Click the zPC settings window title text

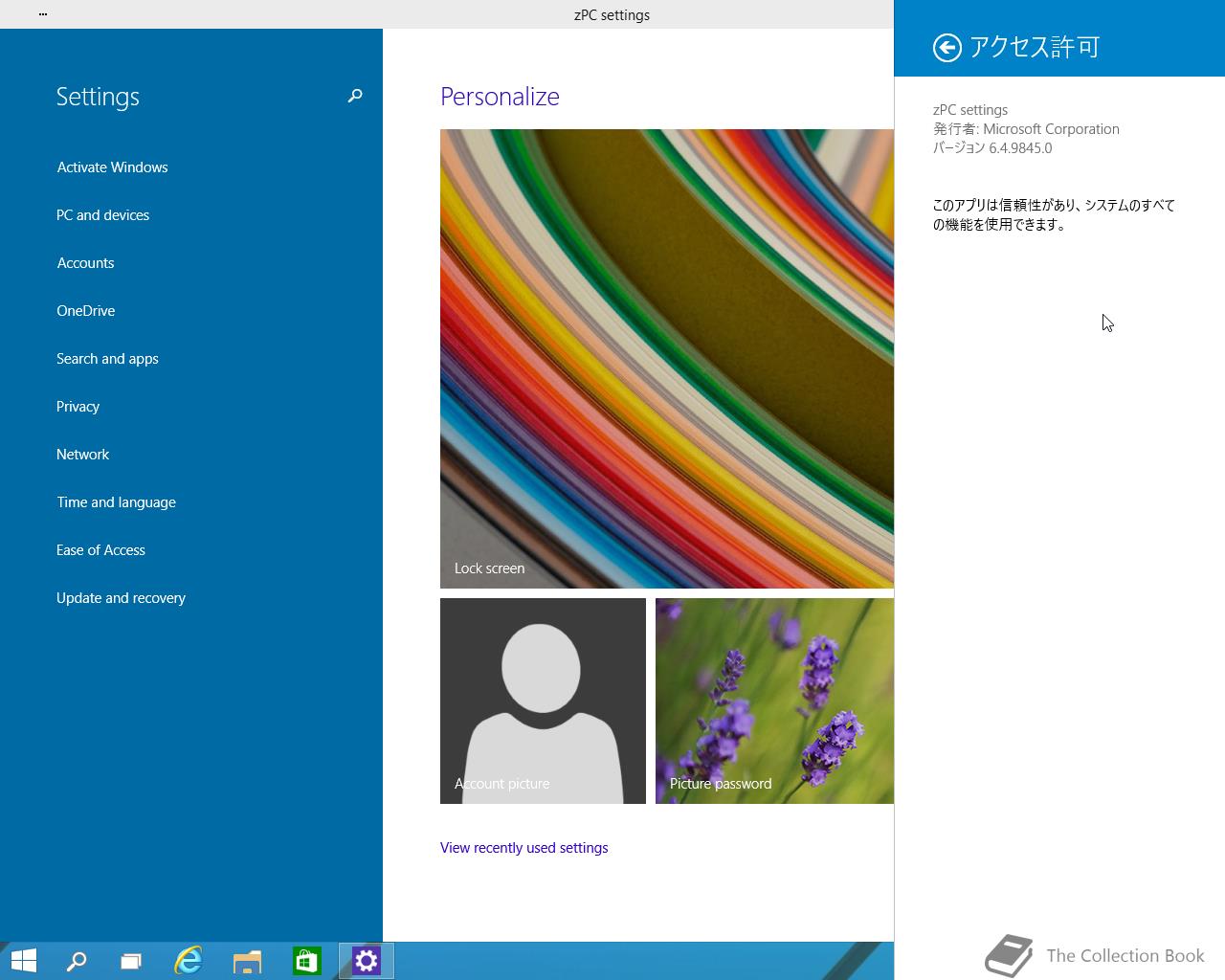pos(612,15)
